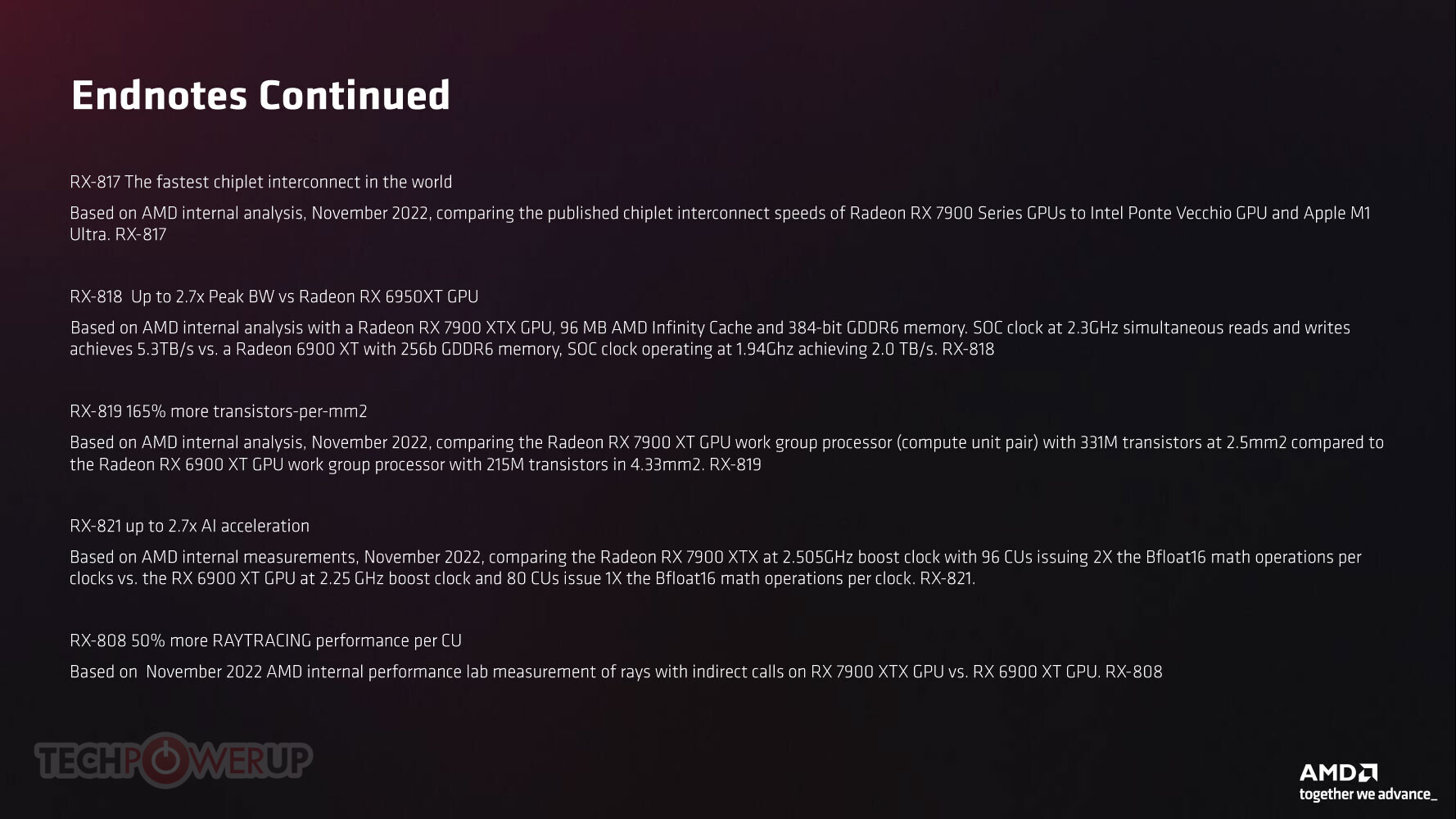Click the AMD logo
This screenshot has height=819, width=1456.
[1338, 772]
